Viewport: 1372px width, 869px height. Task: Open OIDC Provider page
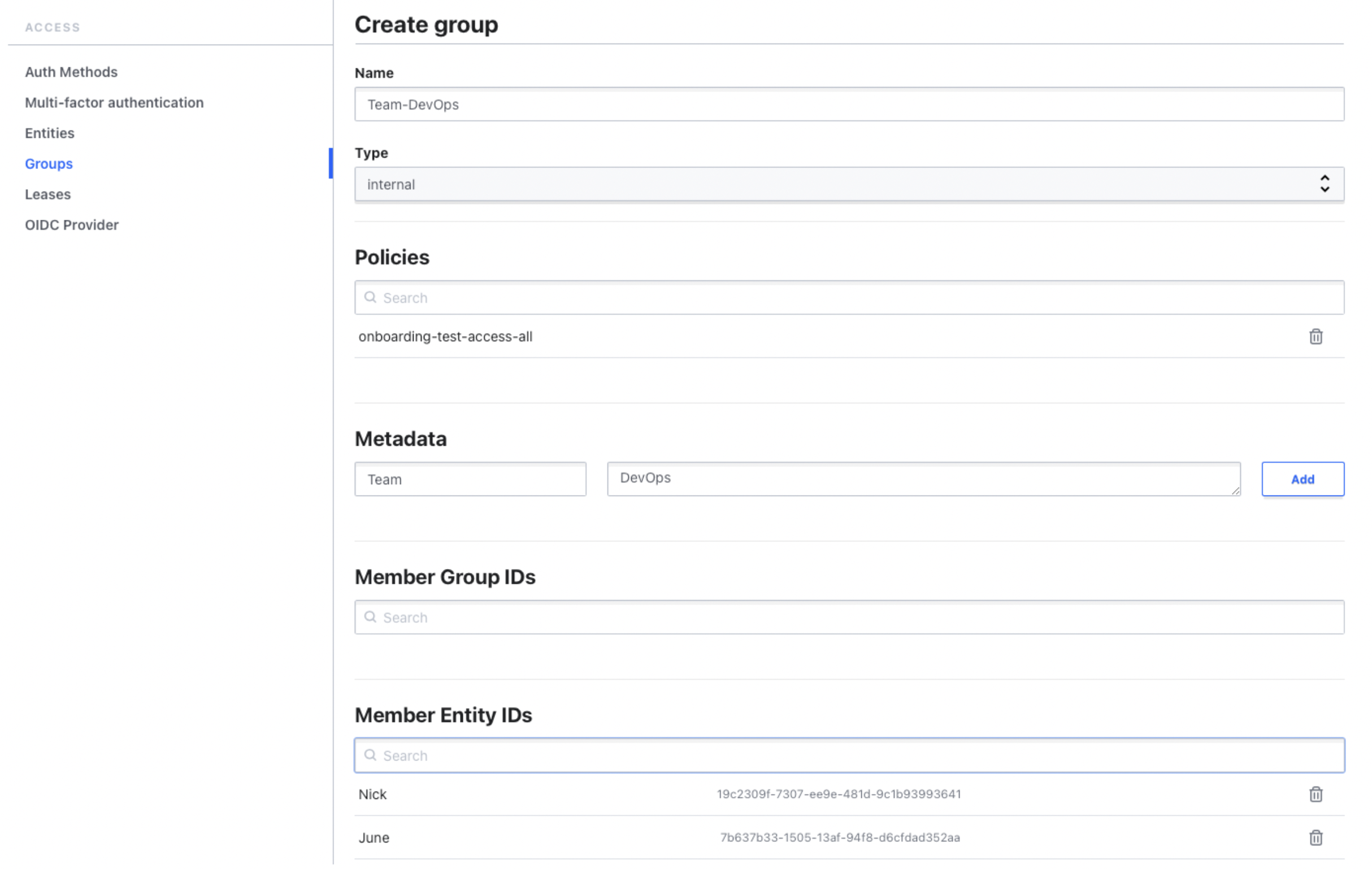pos(72,225)
